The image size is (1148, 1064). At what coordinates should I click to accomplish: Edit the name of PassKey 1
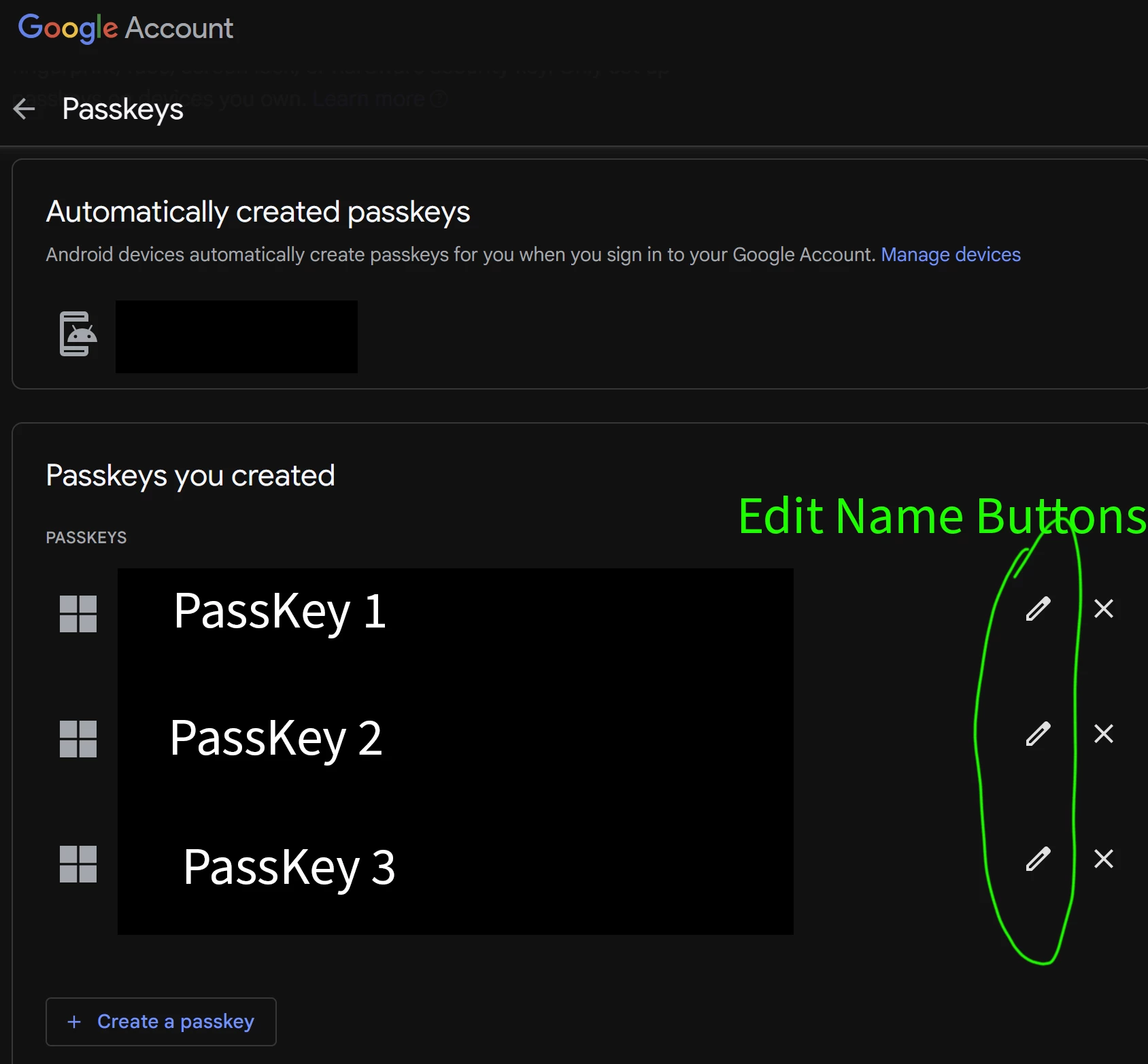1039,608
